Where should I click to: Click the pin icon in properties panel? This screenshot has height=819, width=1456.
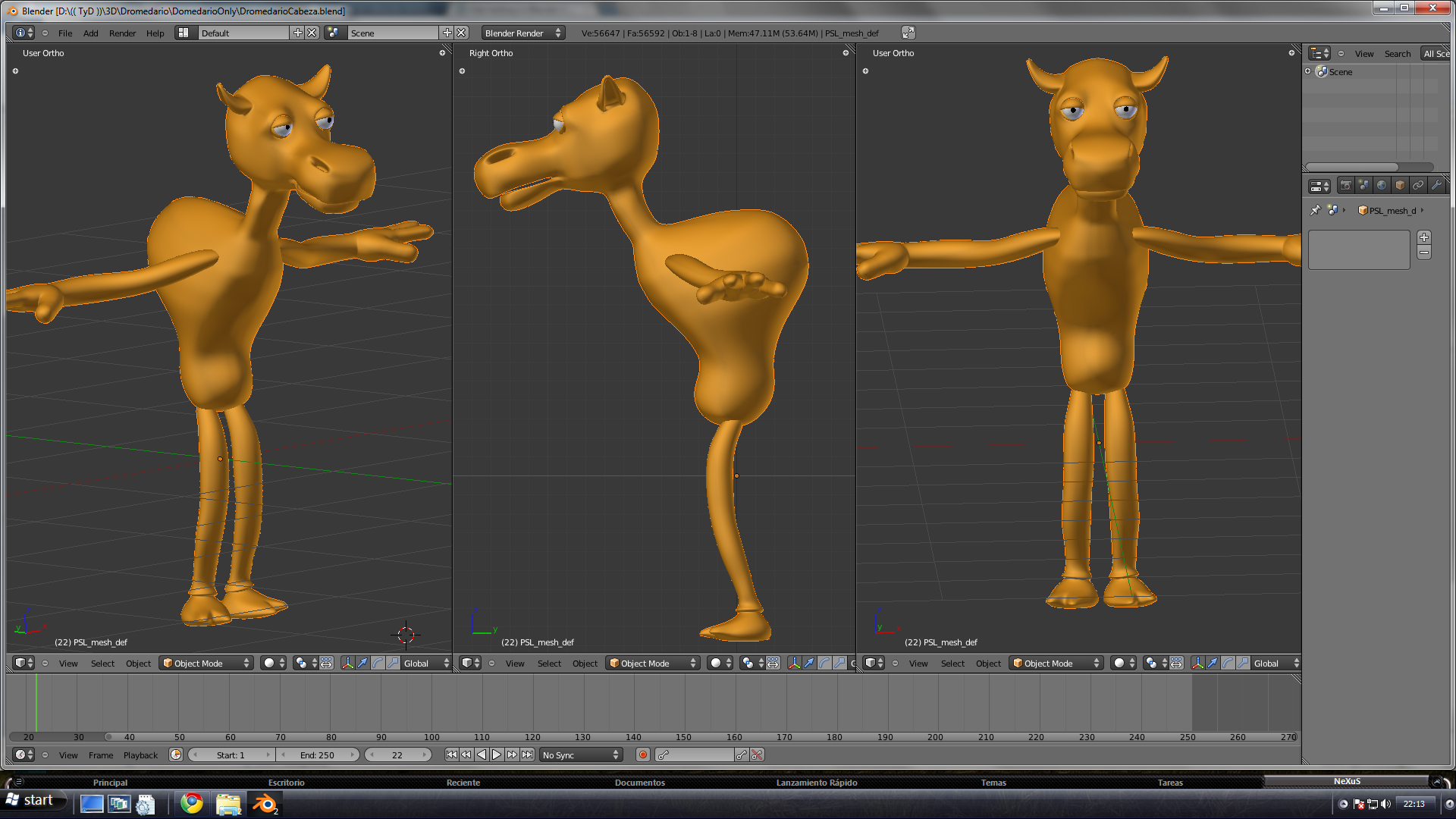coord(1315,211)
